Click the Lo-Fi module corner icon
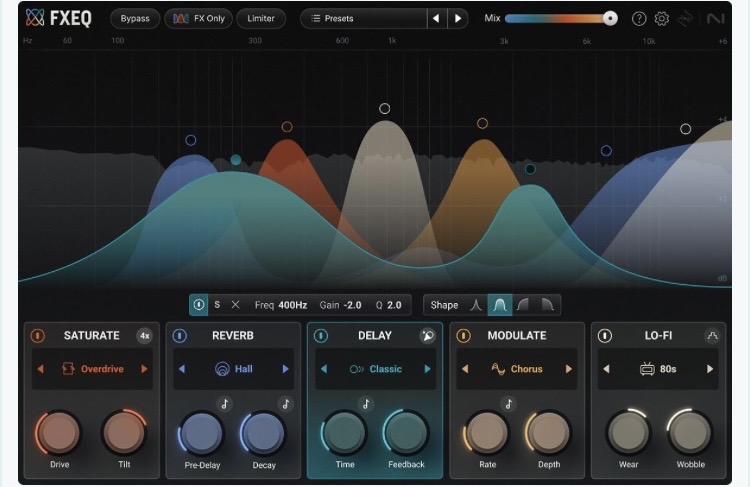This screenshot has height=487, width=750. point(712,336)
